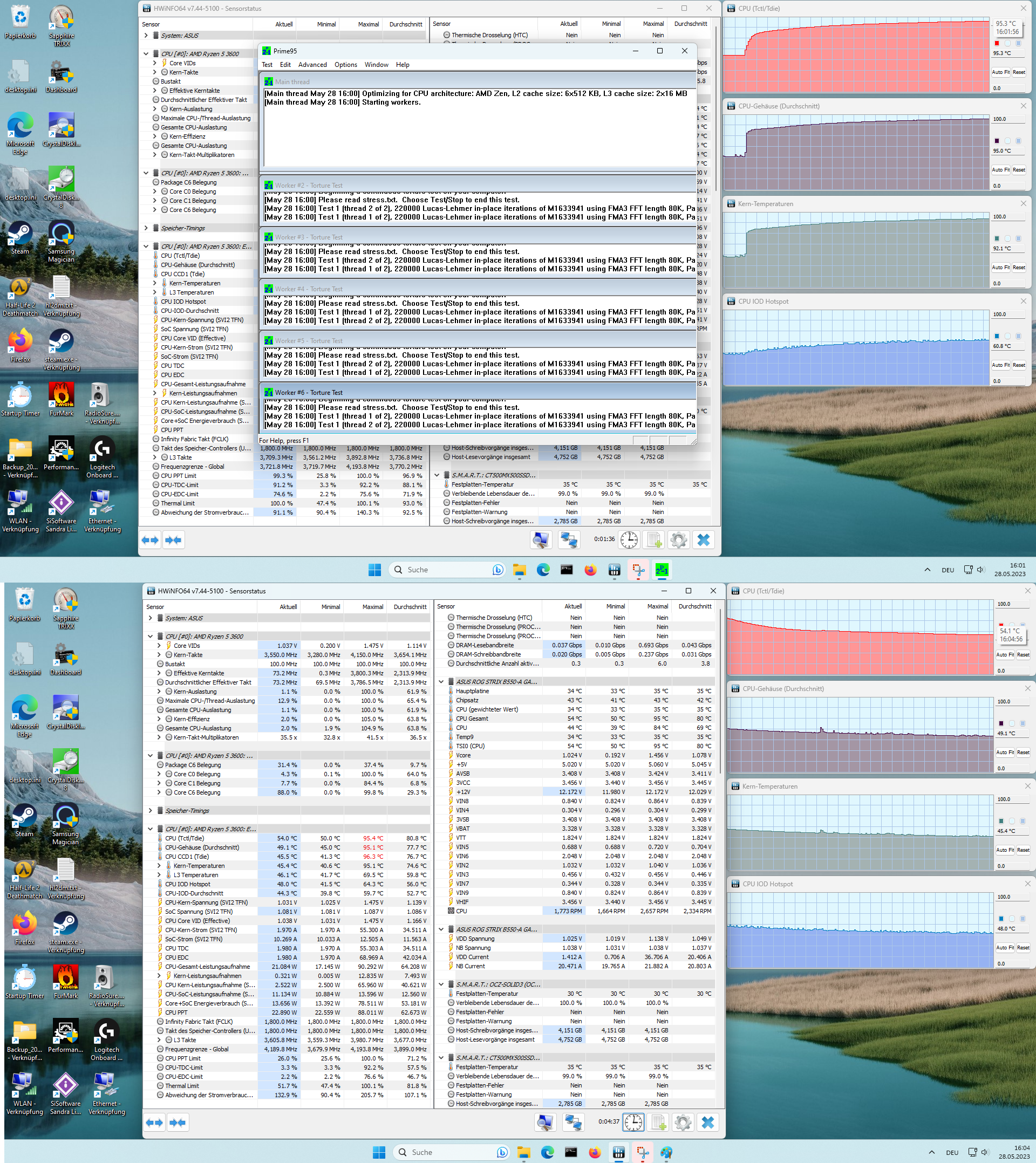
Task: Click networked computers icon left of 0:04:37
Action: (573, 1122)
